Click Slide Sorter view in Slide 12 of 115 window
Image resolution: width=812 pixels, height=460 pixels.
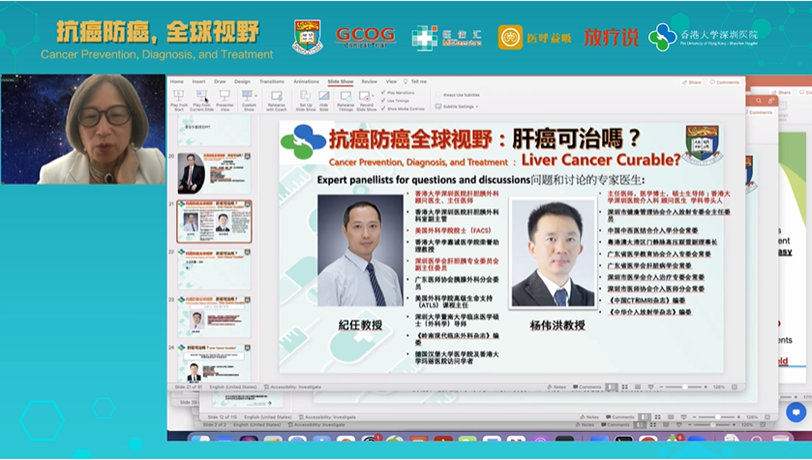point(658,417)
